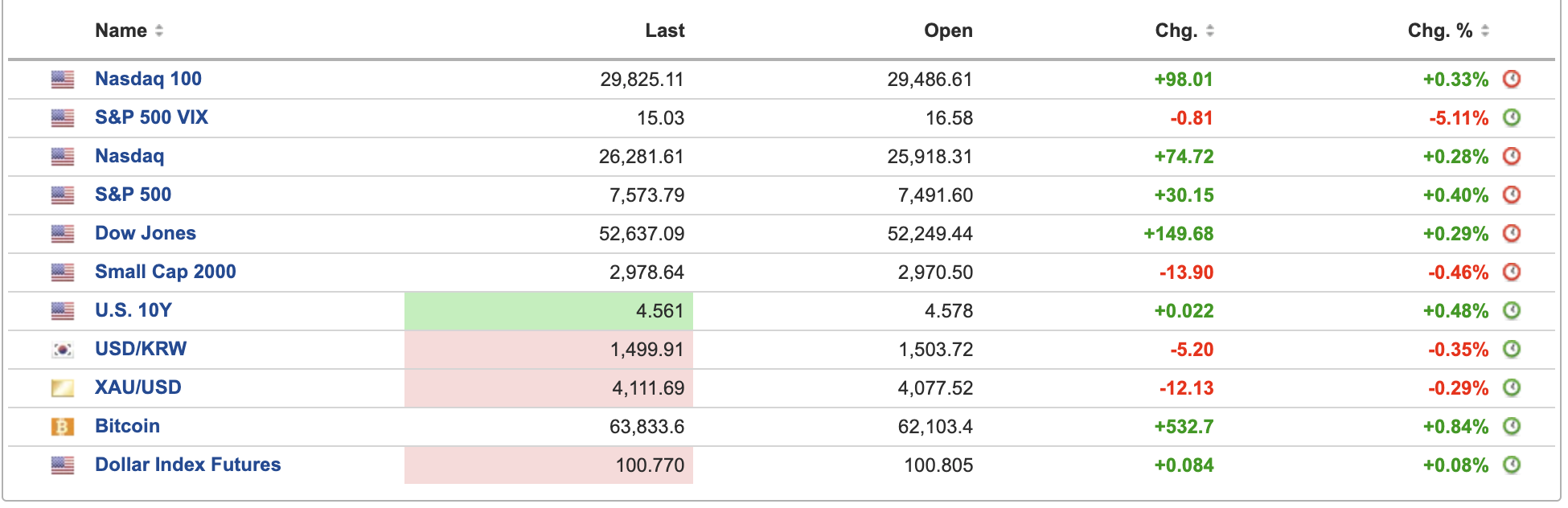1568x508 pixels.
Task: Click the South Korea flag beside USD/KRW
Action: (63, 350)
